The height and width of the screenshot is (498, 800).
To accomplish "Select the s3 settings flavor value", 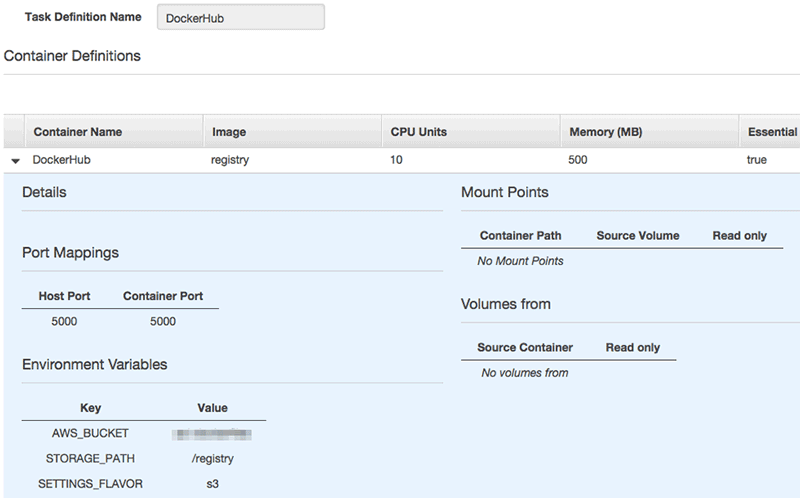I will [213, 484].
